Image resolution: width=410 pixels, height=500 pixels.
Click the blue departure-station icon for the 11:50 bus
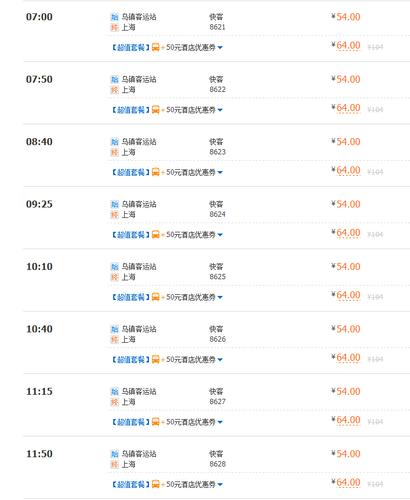coord(115,454)
